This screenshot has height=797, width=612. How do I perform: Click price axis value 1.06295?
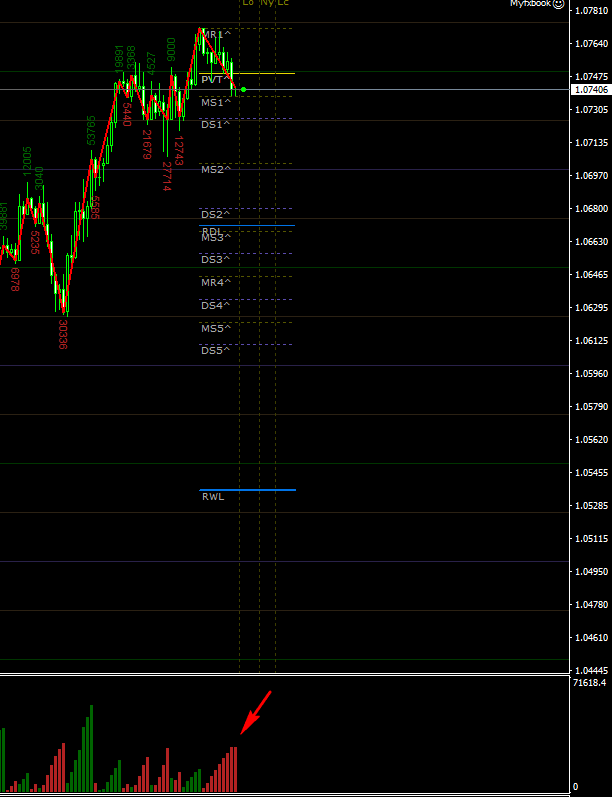click(591, 308)
